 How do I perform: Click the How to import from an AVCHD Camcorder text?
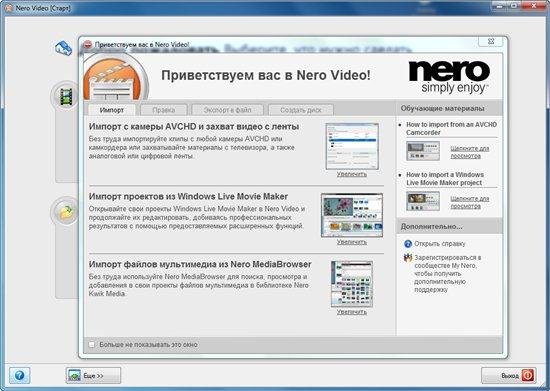coord(451,128)
